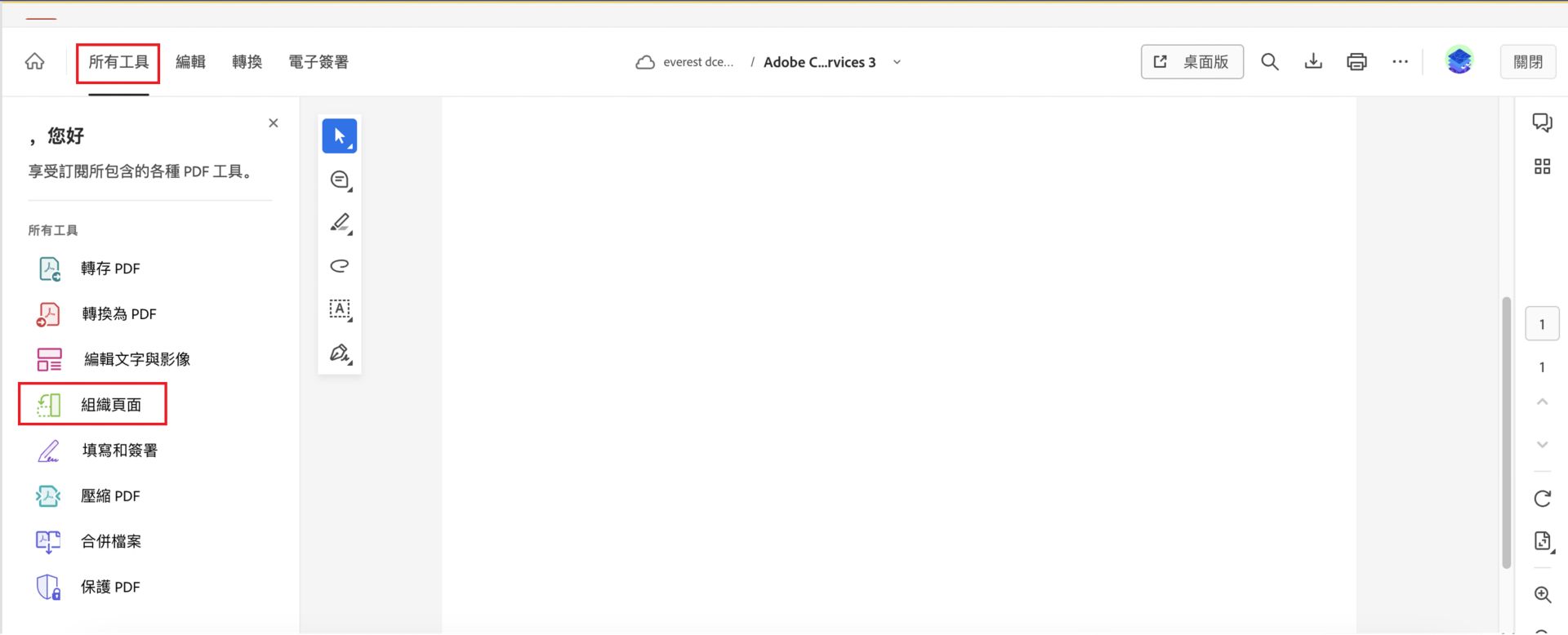The width and height of the screenshot is (1568, 635).
Task: Click the current page number field
Action: pyautogui.click(x=1542, y=324)
